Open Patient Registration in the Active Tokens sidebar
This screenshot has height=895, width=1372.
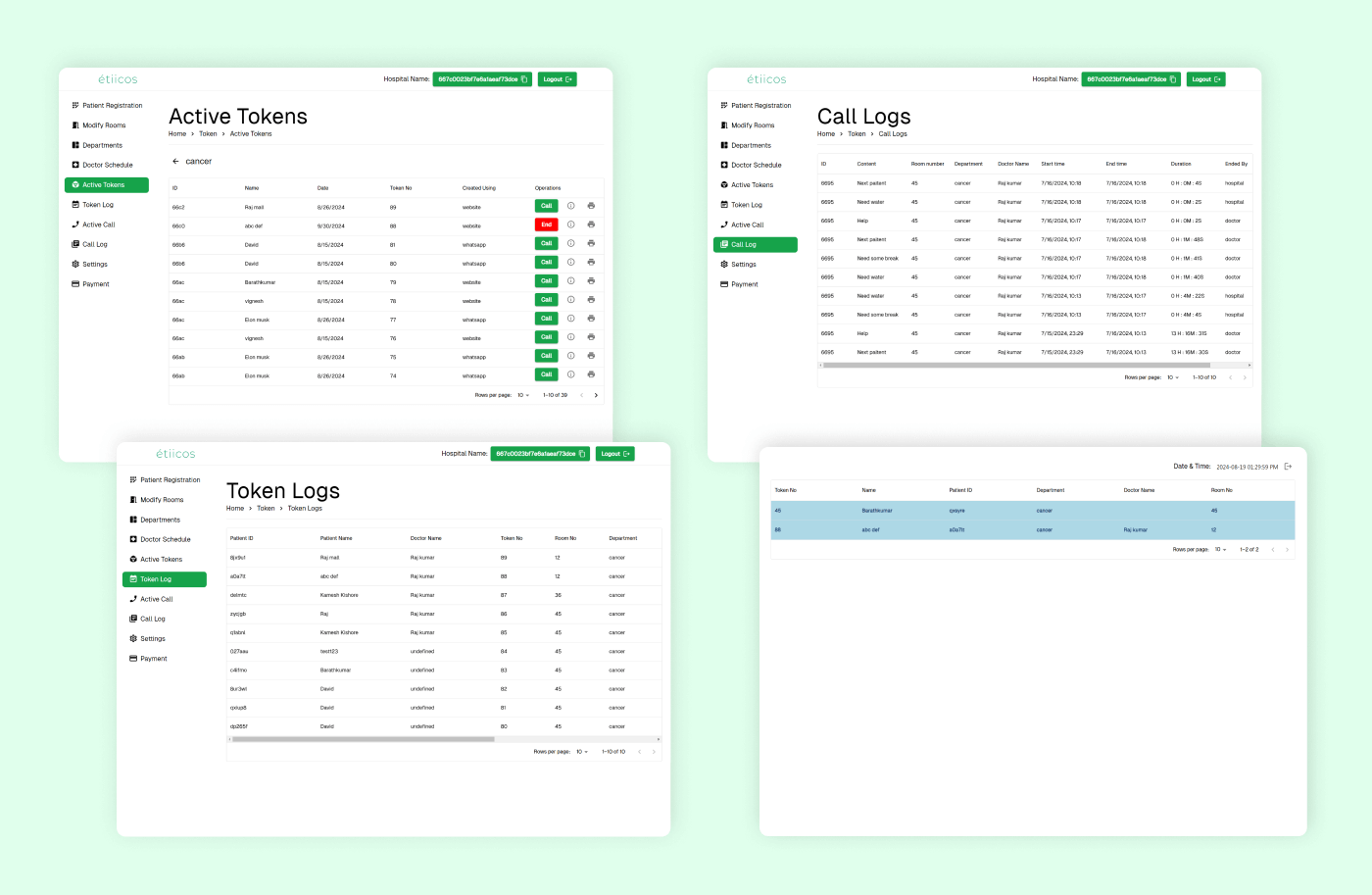coord(112,106)
